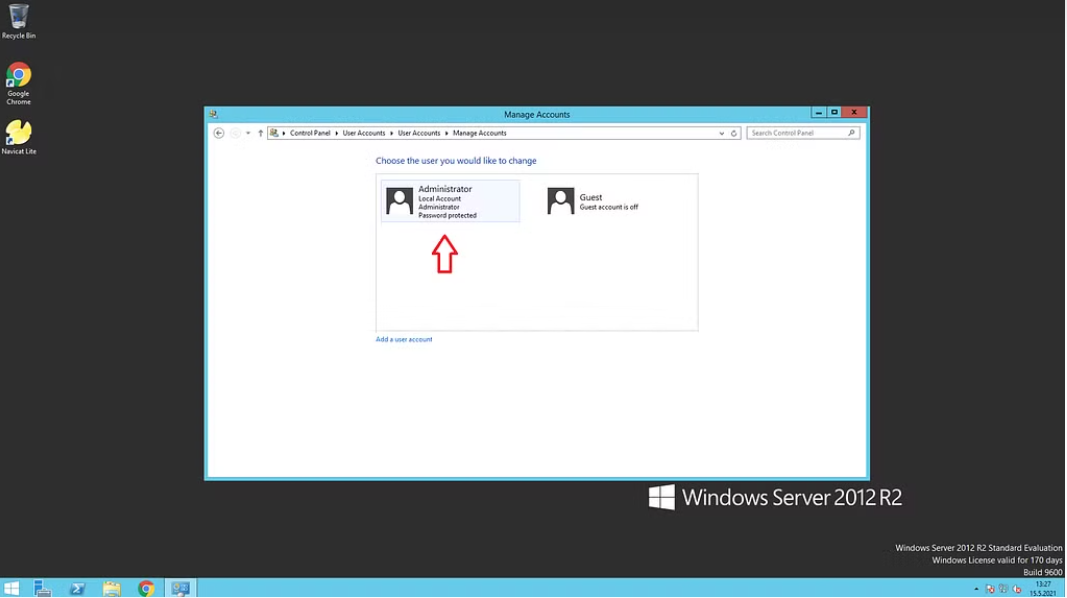Open the Manage Accounts window system menu icon

pos(214,114)
